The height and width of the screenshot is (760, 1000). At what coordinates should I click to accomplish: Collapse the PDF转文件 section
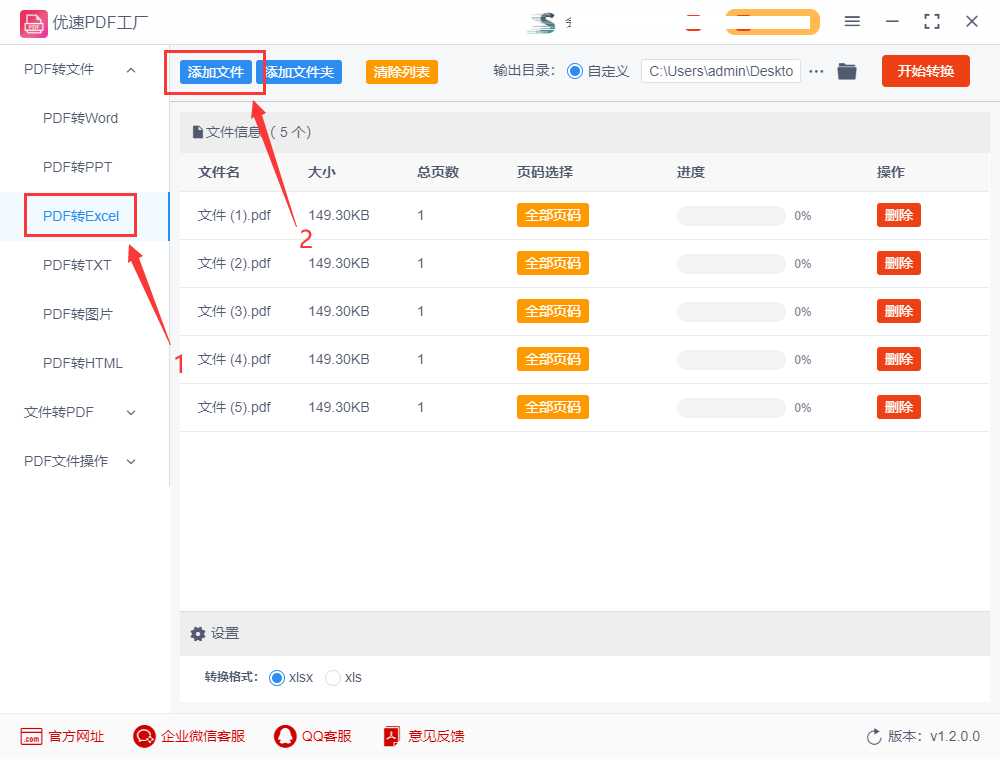pyautogui.click(x=131, y=70)
